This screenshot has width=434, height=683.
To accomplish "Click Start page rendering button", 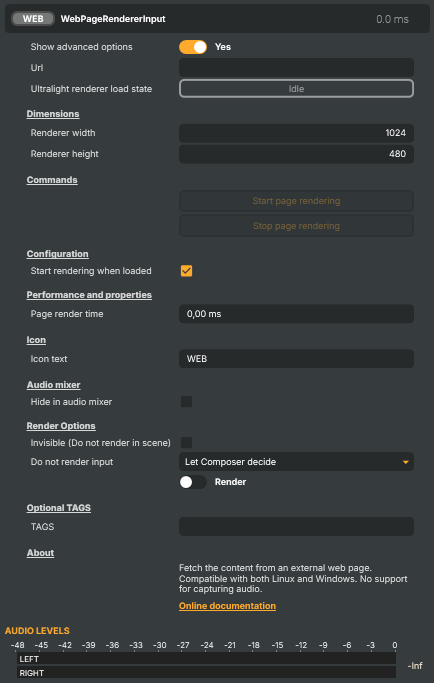I will pyautogui.click(x=296, y=201).
